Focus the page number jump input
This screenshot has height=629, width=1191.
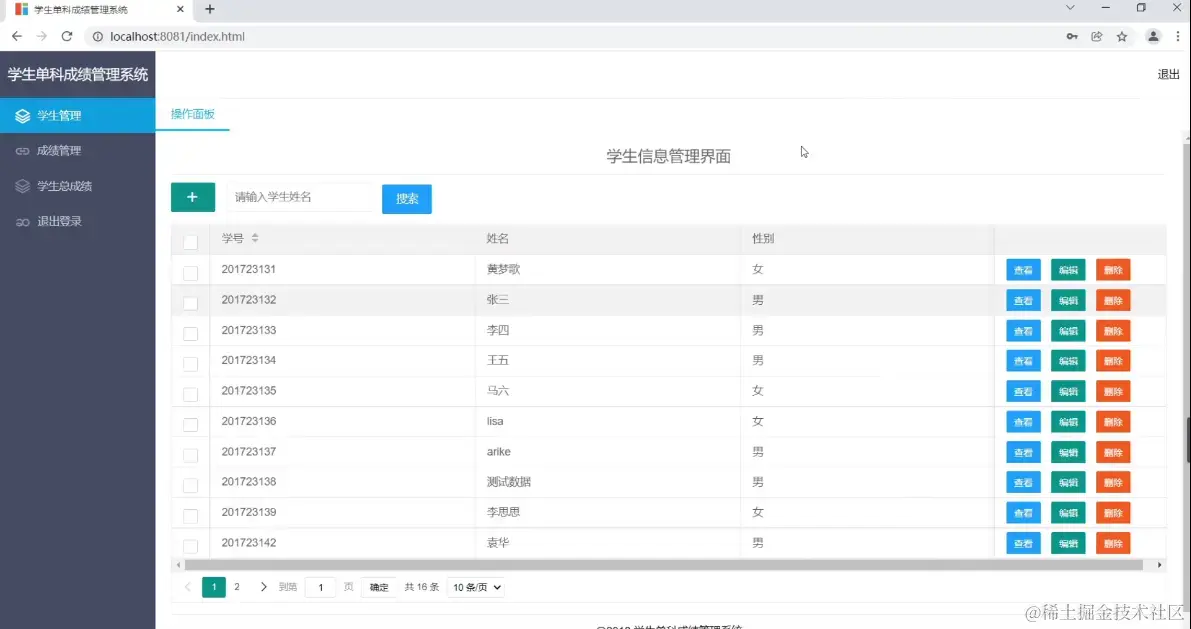pos(321,587)
